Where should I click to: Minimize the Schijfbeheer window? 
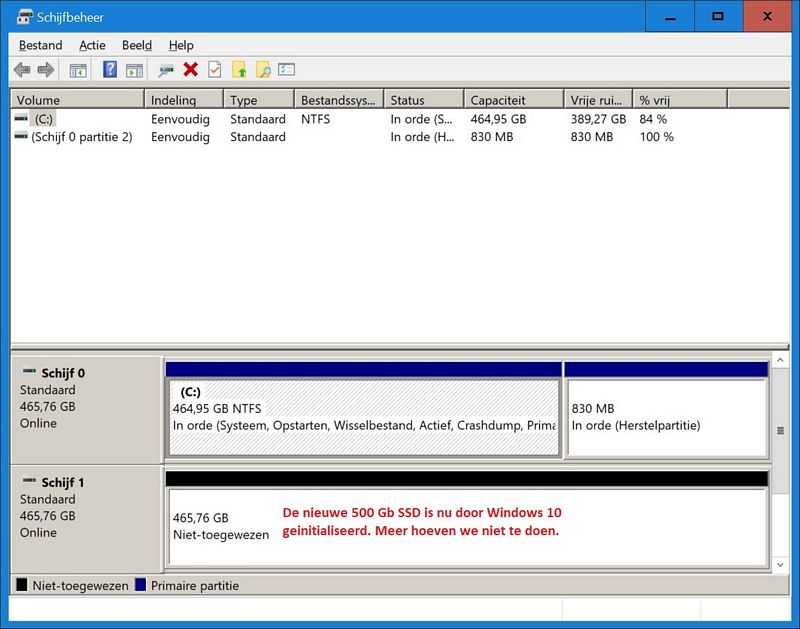coord(670,16)
